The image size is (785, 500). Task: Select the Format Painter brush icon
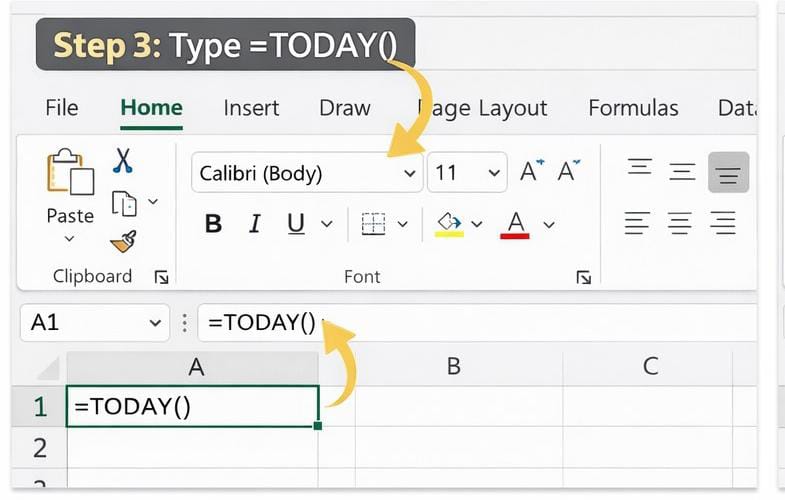(124, 241)
